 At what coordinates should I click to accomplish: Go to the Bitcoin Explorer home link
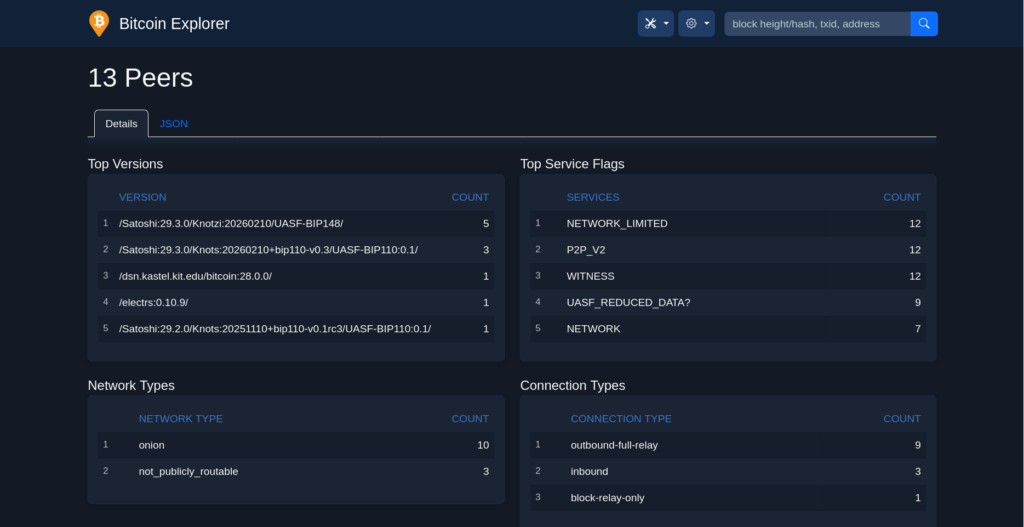174,24
